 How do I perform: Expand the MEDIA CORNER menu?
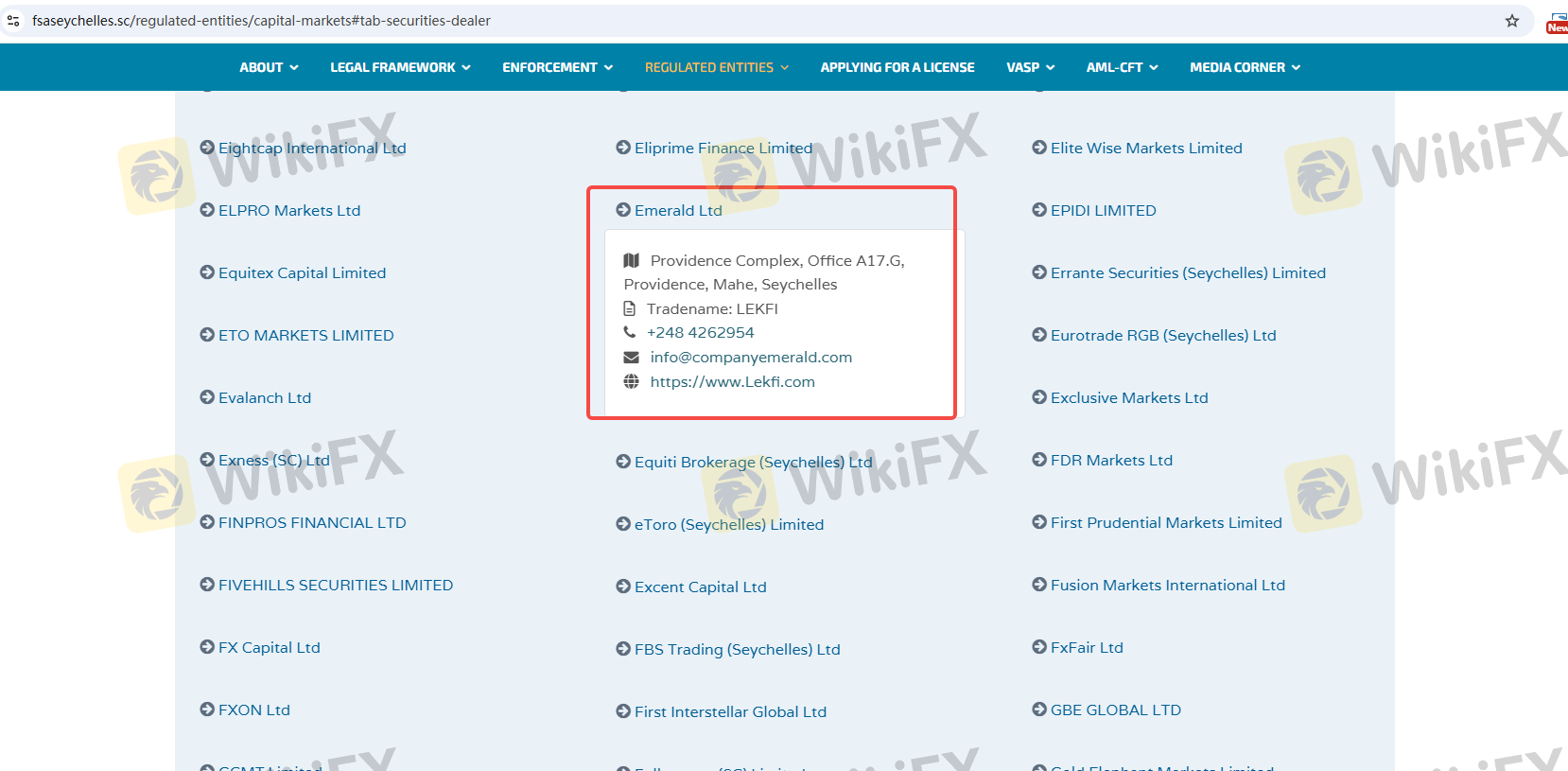coord(1245,67)
